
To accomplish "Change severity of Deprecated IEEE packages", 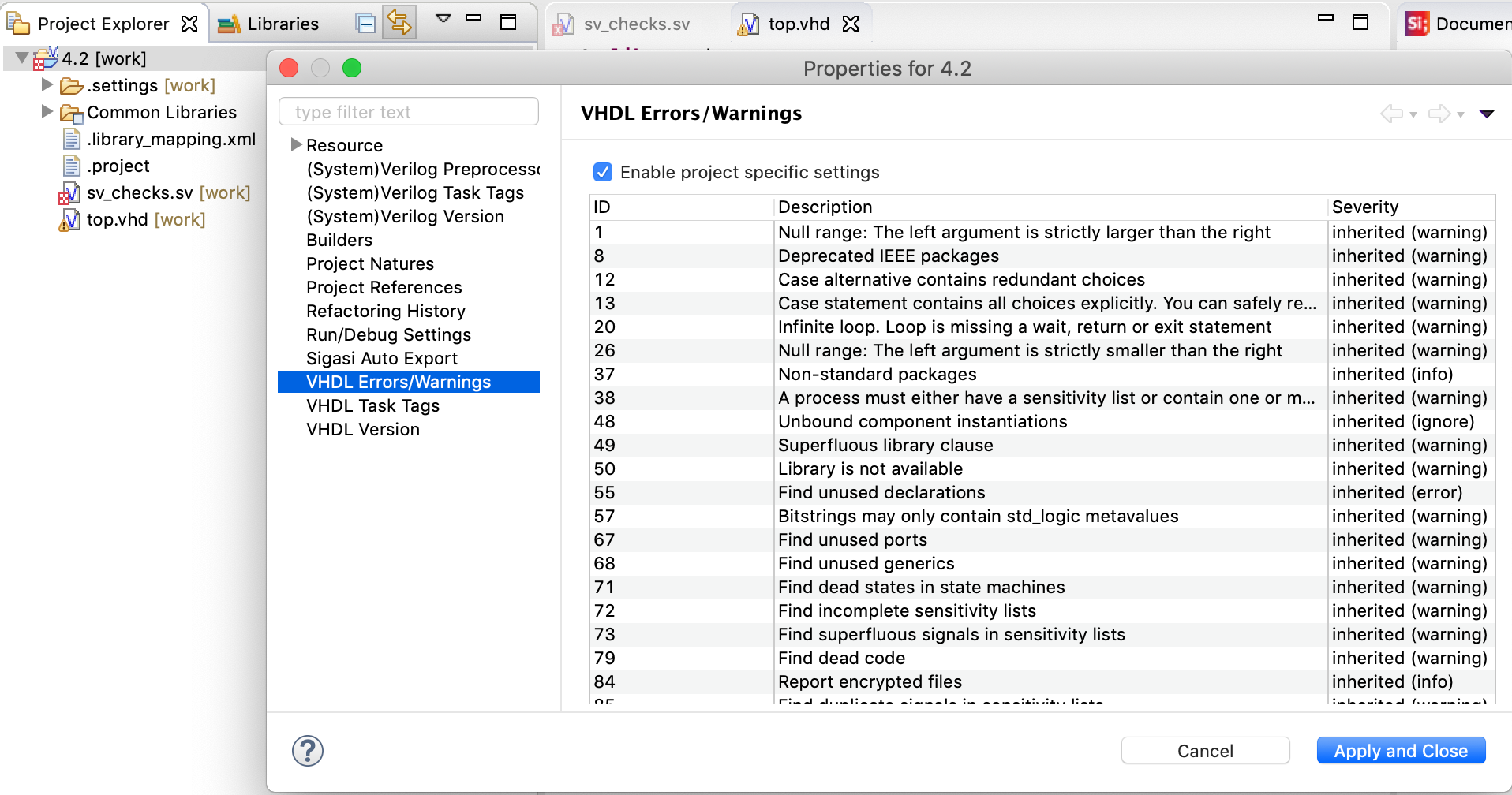I will point(1409,256).
